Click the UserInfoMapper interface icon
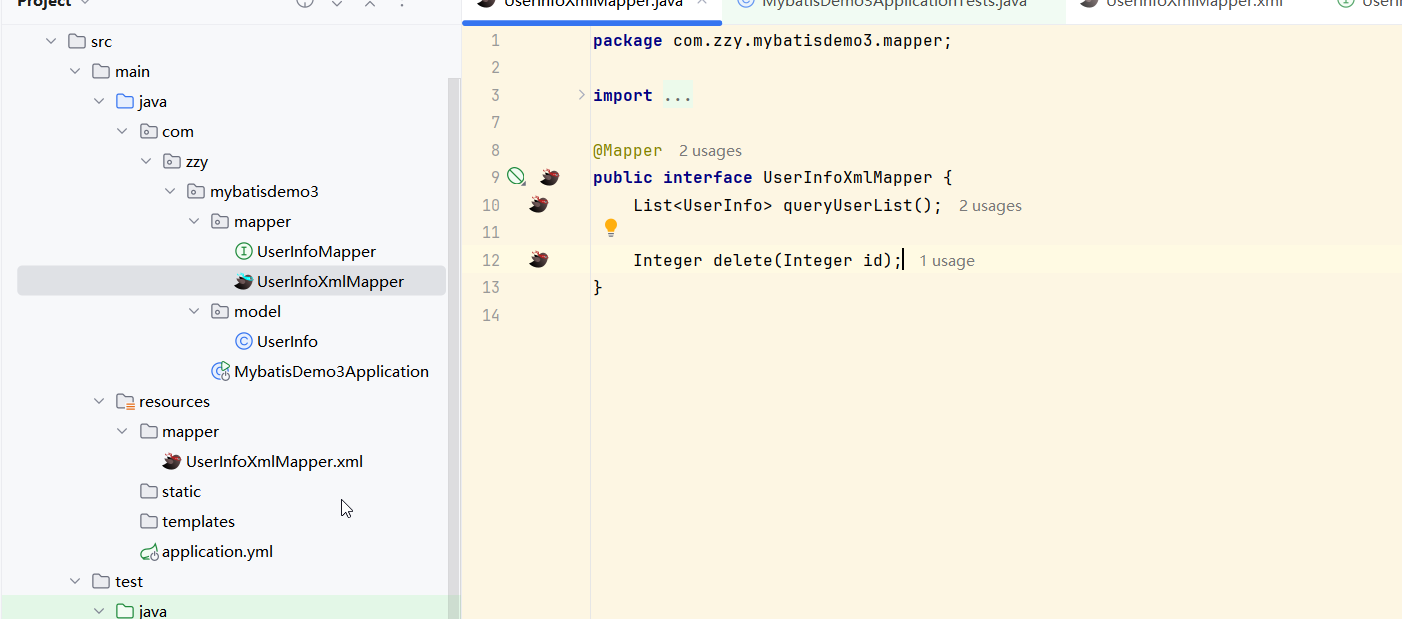Viewport: 1402px width, 619px height. (x=243, y=251)
